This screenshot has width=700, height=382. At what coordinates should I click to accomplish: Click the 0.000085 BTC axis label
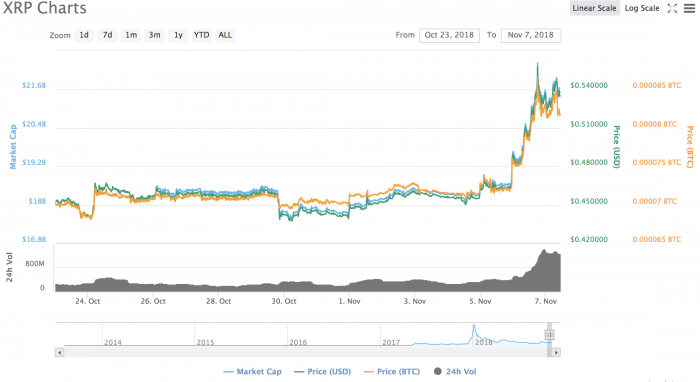tap(657, 85)
